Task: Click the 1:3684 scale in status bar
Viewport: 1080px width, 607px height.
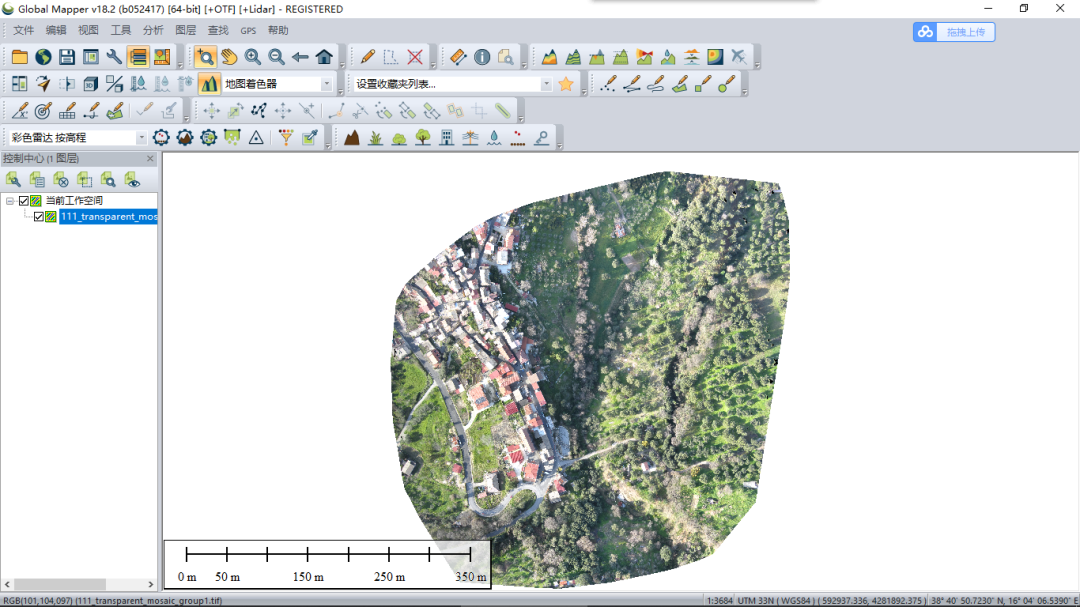Action: coord(719,601)
